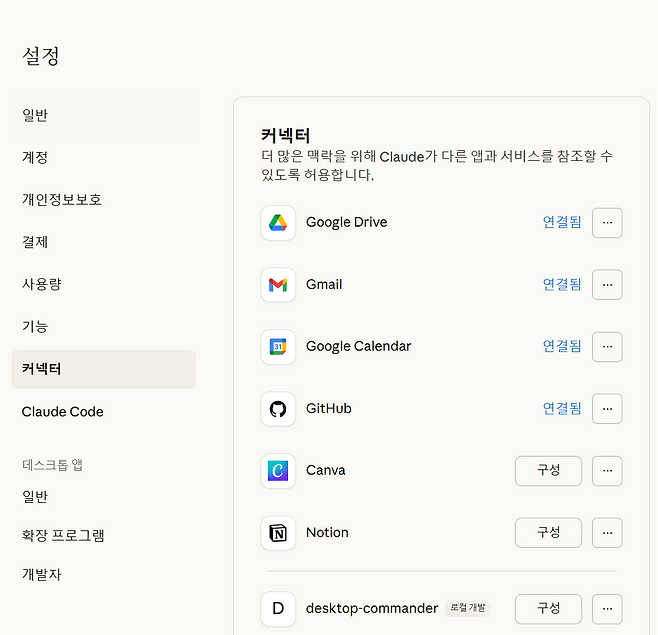Click the 로컬 개발 badge next to desktop-commander
658x635 pixels.
(x=467, y=608)
